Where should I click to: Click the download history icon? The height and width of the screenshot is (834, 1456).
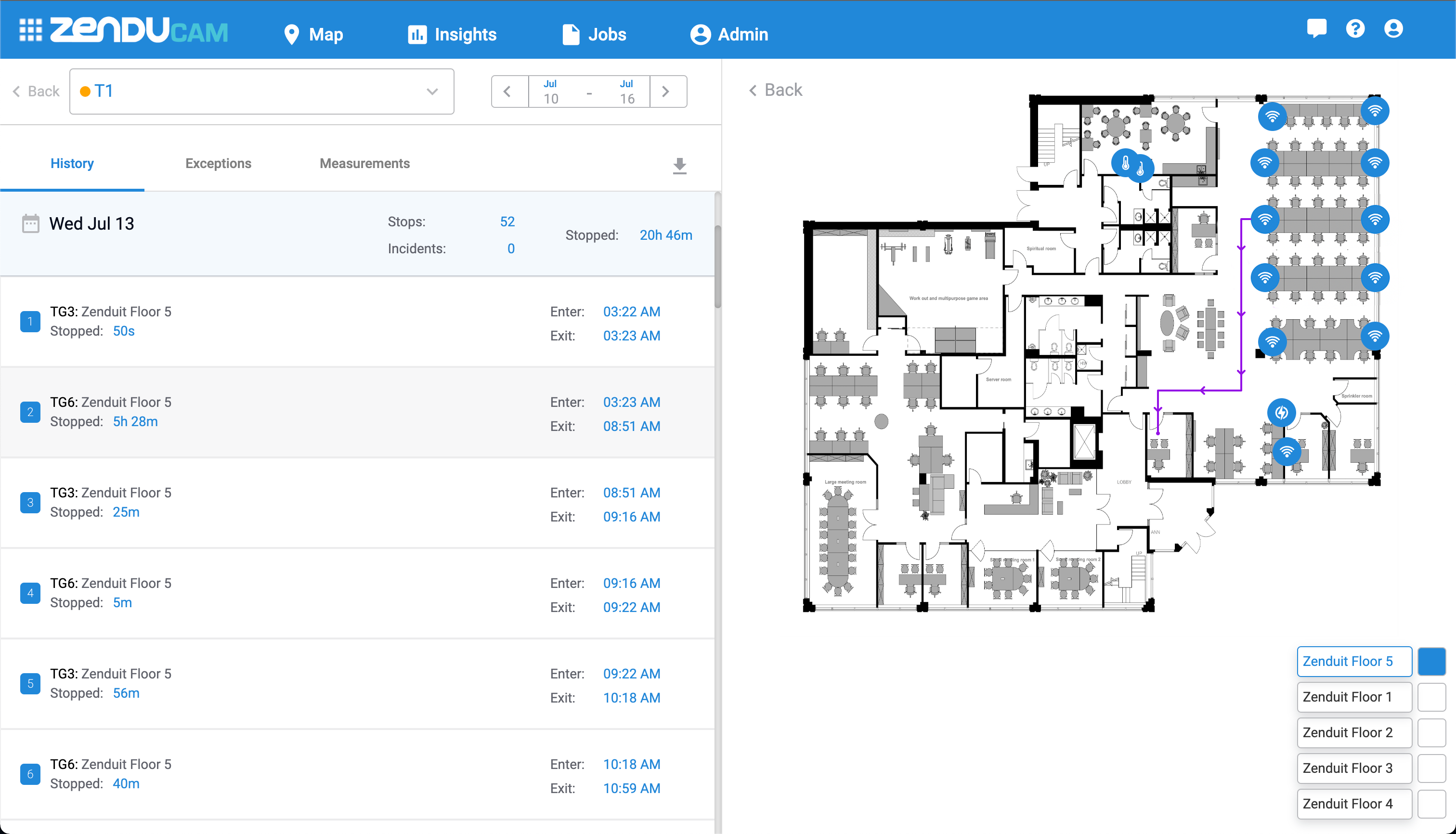(679, 166)
